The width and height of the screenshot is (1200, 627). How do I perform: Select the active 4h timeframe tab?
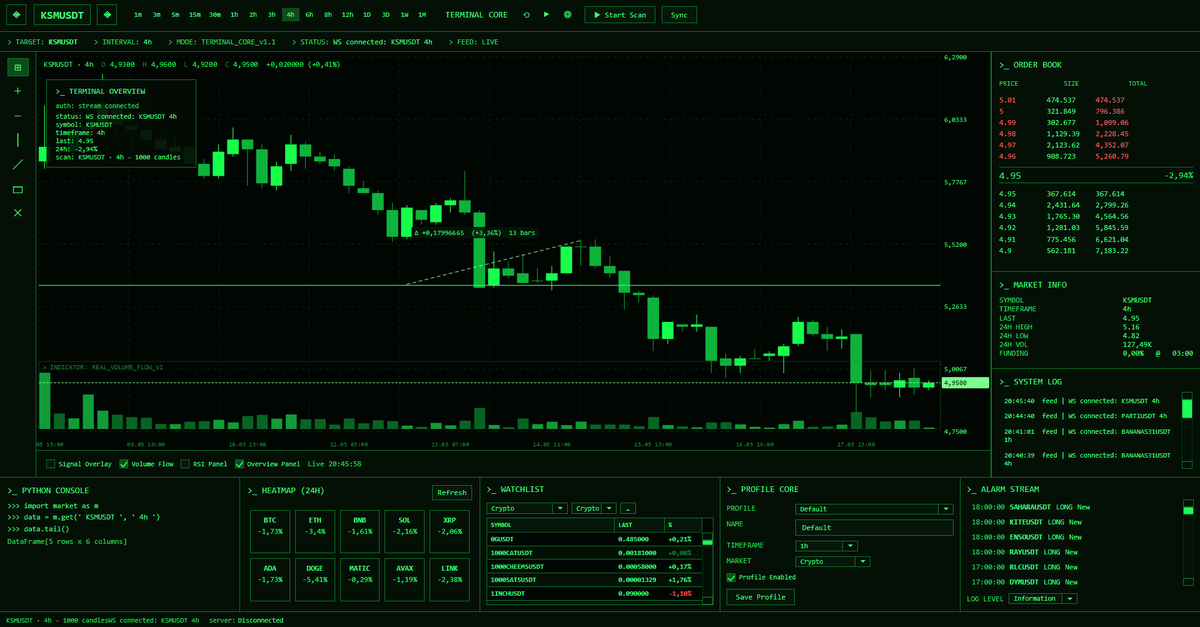coord(290,15)
